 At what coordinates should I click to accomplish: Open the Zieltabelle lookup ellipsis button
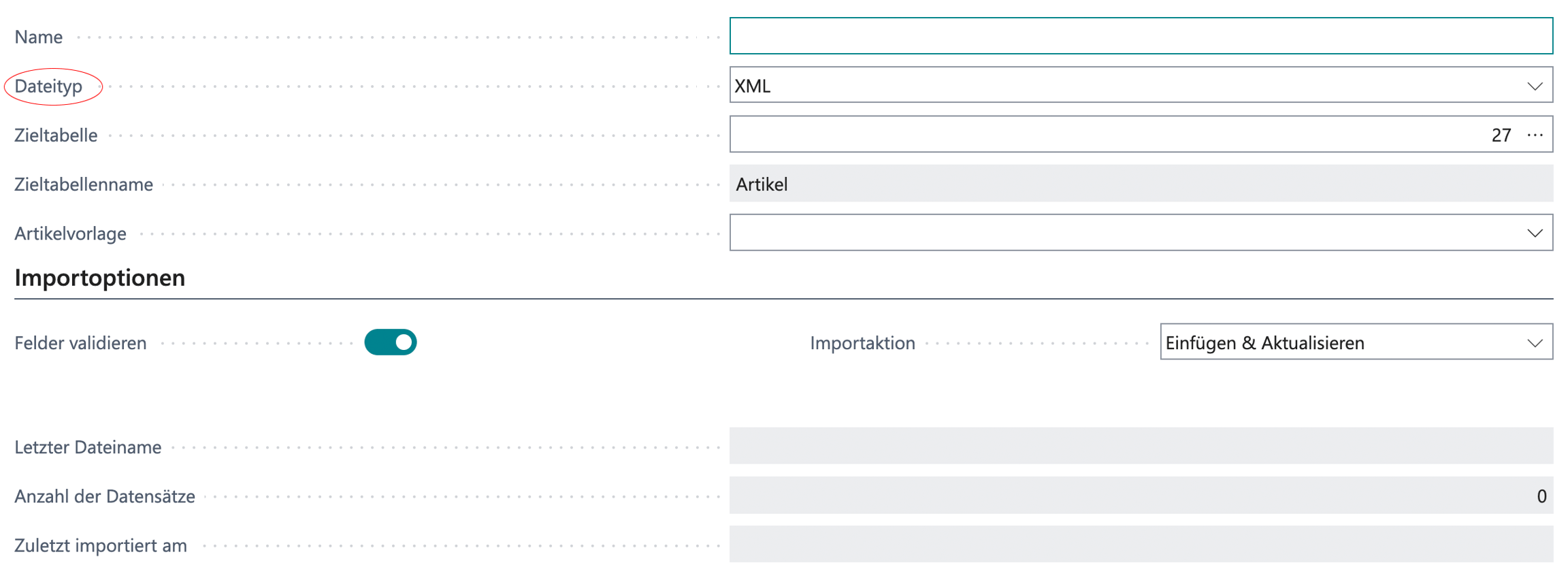(x=1535, y=135)
